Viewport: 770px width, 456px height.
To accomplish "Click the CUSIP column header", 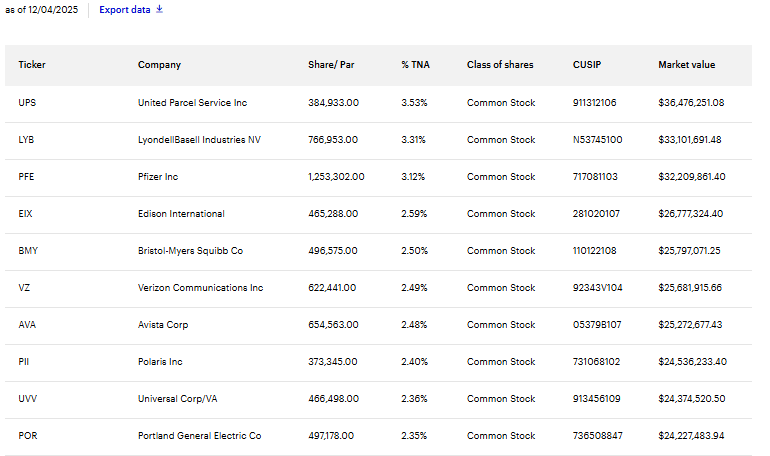I will click(588, 65).
